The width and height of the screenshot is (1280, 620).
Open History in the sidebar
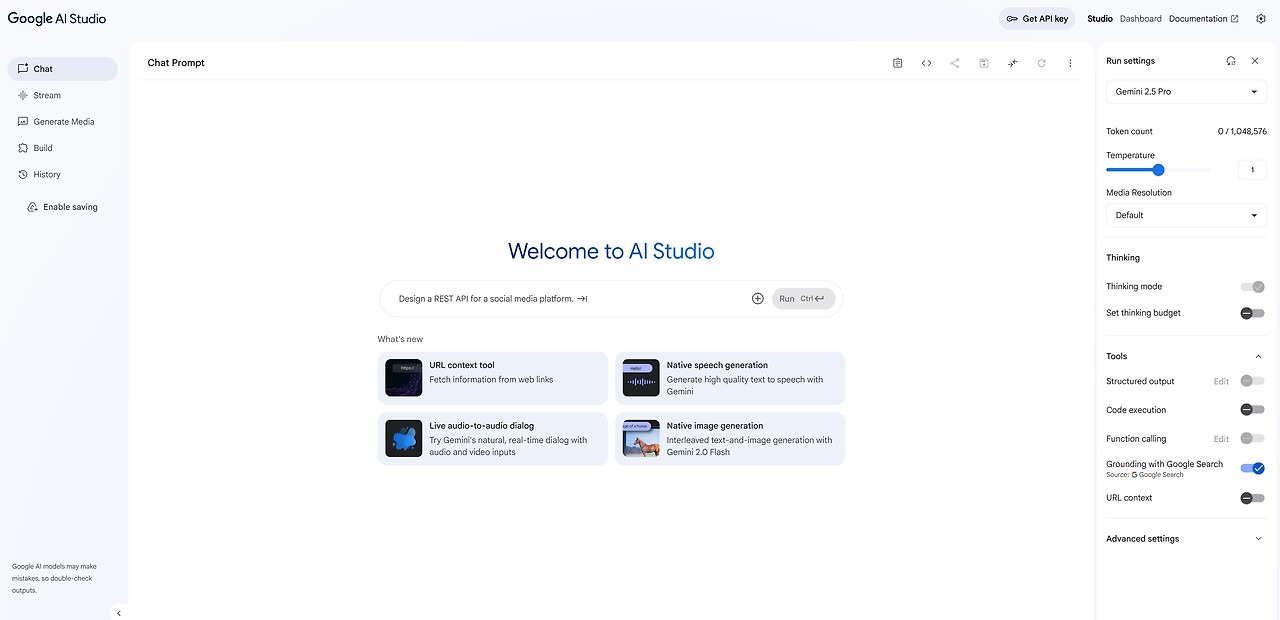click(63, 174)
